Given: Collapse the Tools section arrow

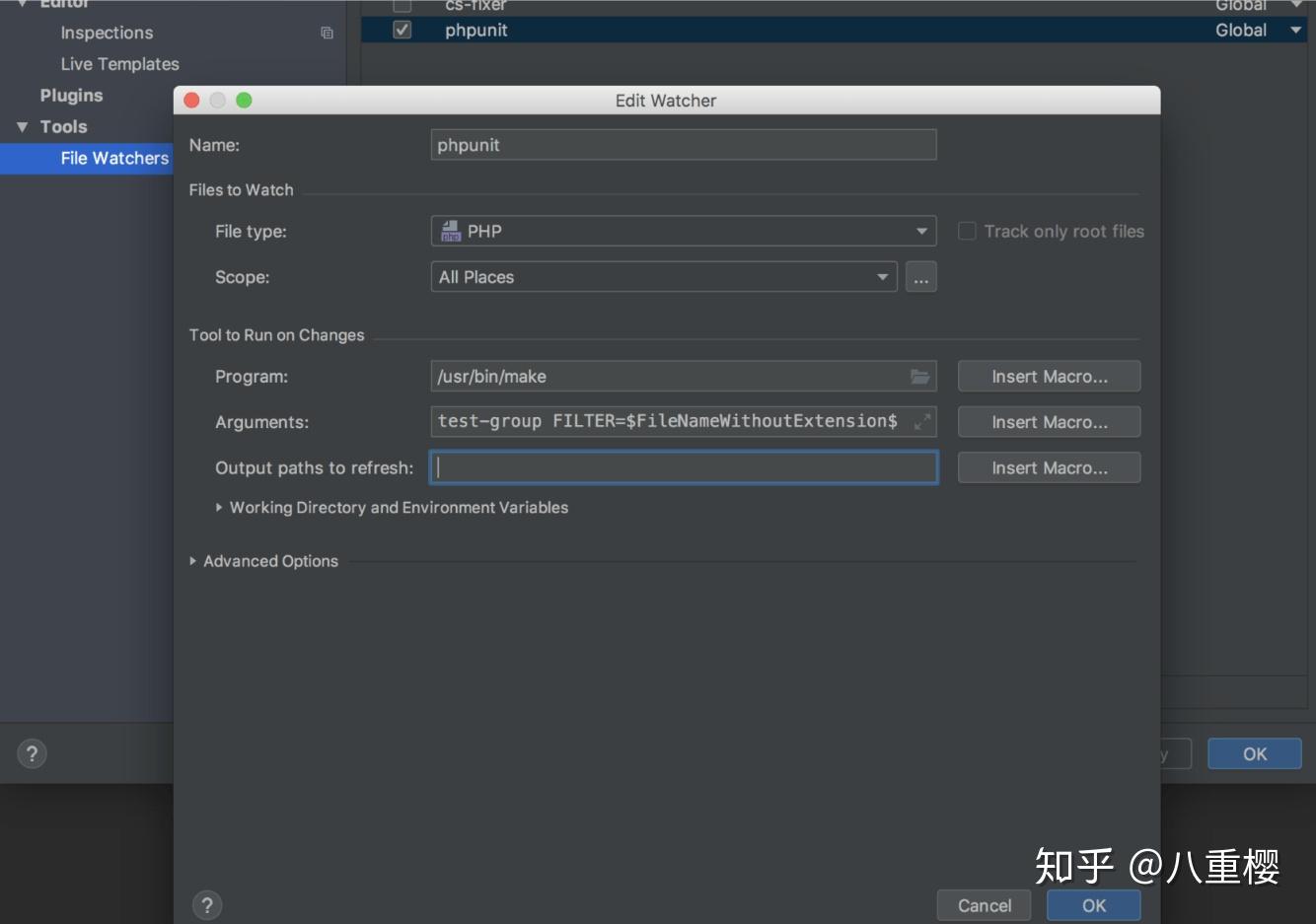Looking at the screenshot, I should click(22, 126).
